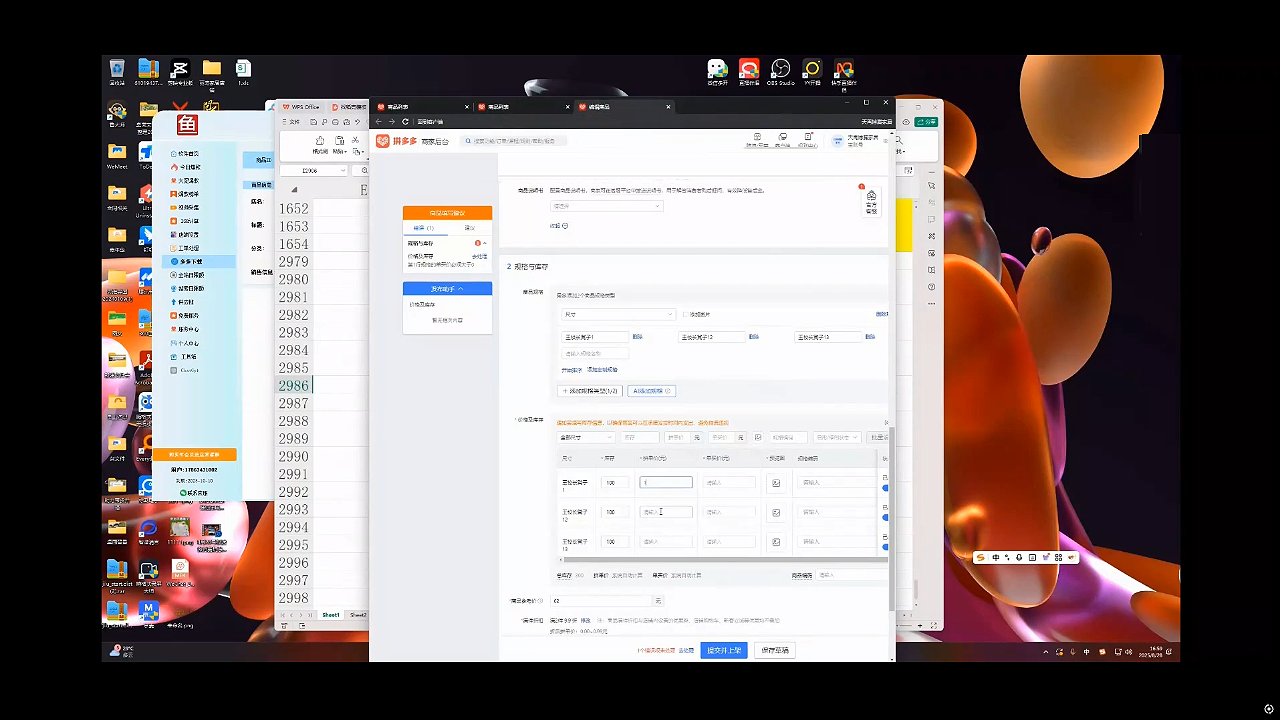Screen dimensions: 1280x720
Task: Click the 保存草稿 button
Action: tap(775, 650)
